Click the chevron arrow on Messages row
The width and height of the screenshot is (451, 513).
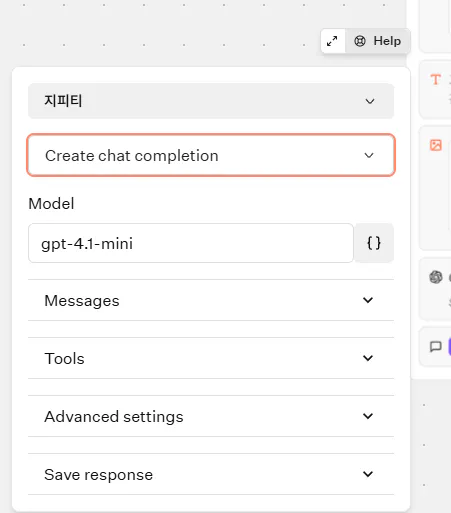coord(368,300)
